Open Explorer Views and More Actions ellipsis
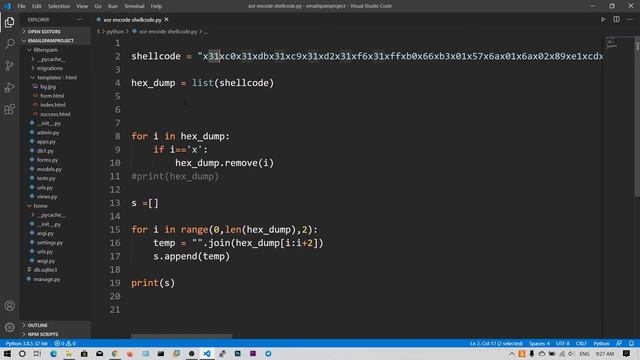 tap(79, 20)
